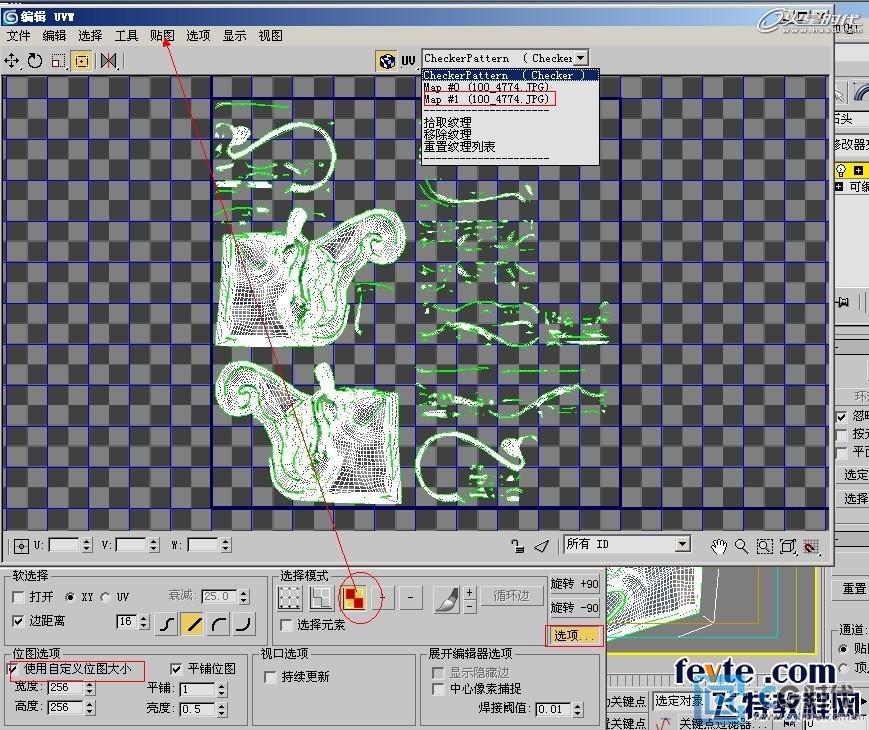Open the CheckerPattern texture dropdown arrow
The width and height of the screenshot is (869, 730).
581,58
